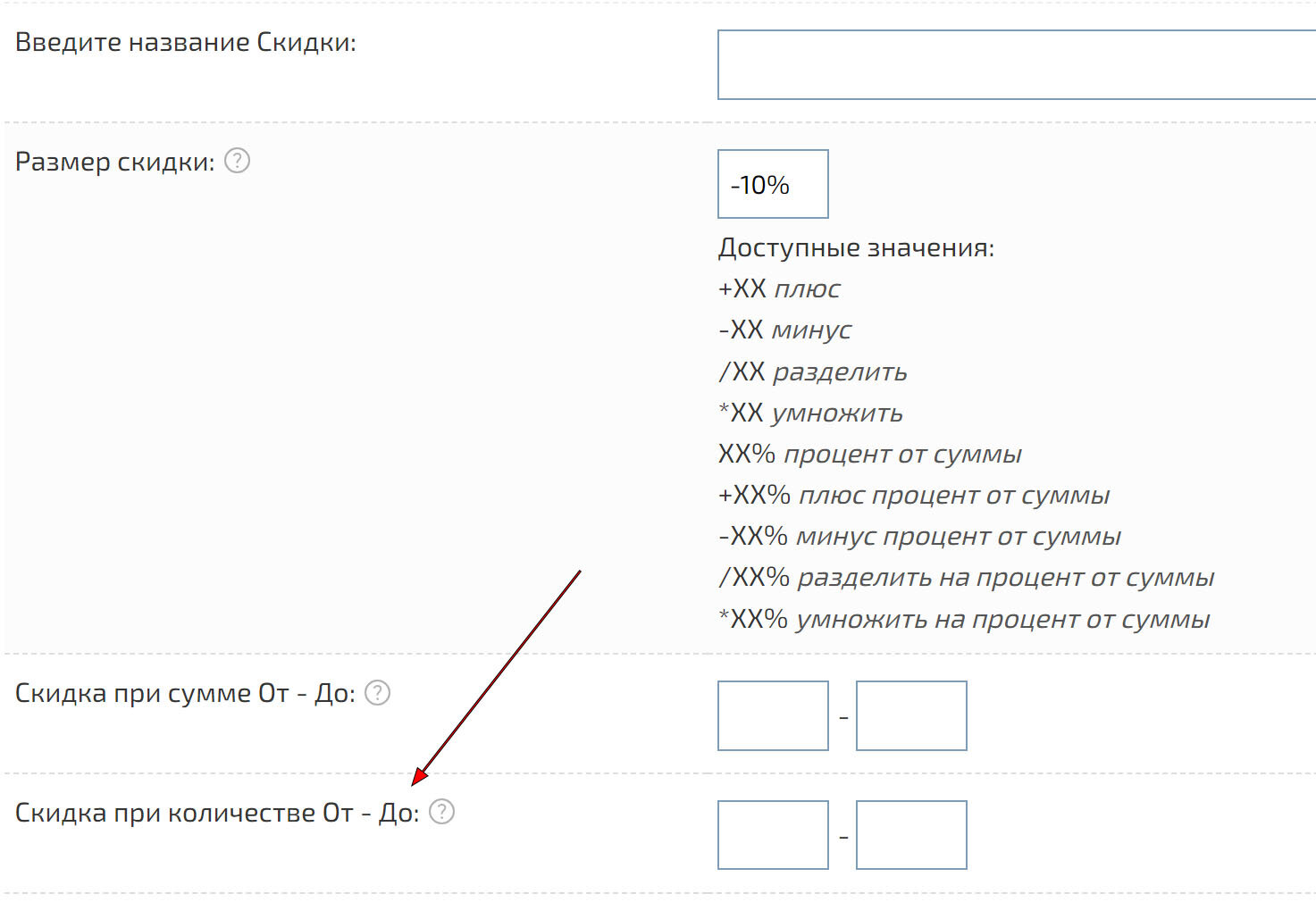Viewport: 1316px width, 902px height.
Task: Click the 'Скидка при сумме От - До:' label
Action: tap(185, 693)
